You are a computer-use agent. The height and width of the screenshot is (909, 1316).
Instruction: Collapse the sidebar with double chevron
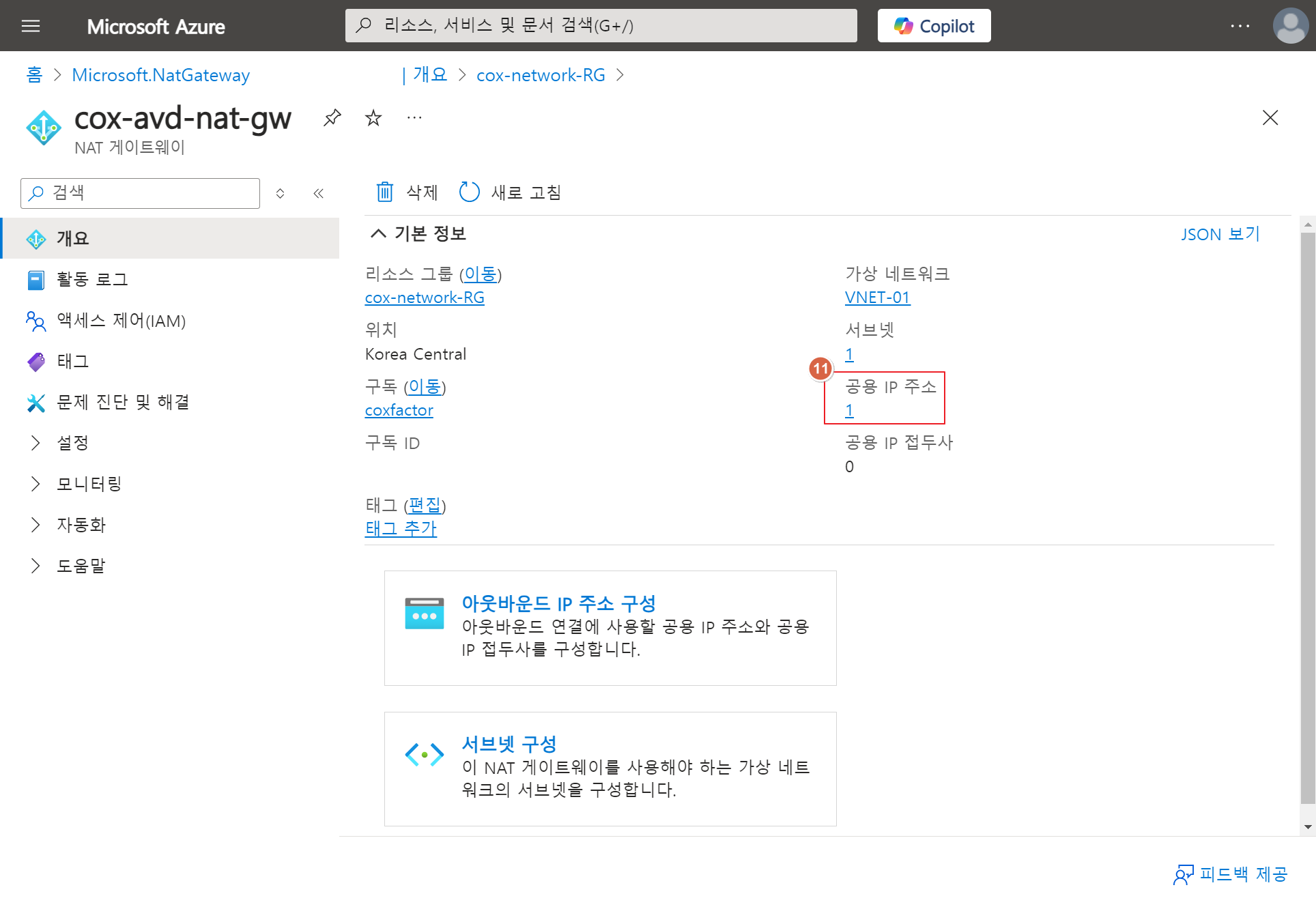click(318, 193)
